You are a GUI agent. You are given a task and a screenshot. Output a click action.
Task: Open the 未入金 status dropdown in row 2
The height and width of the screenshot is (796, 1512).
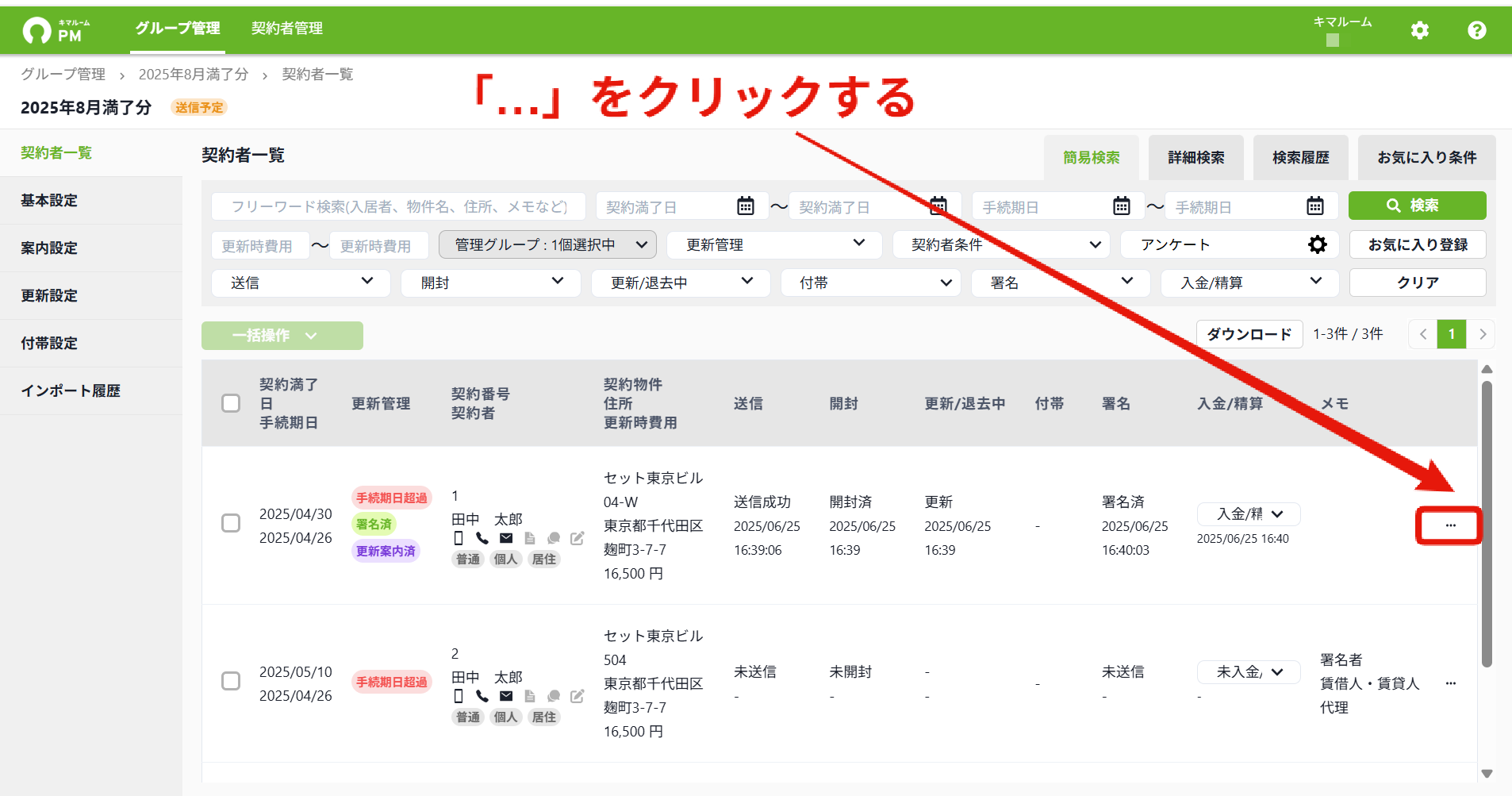1249,672
